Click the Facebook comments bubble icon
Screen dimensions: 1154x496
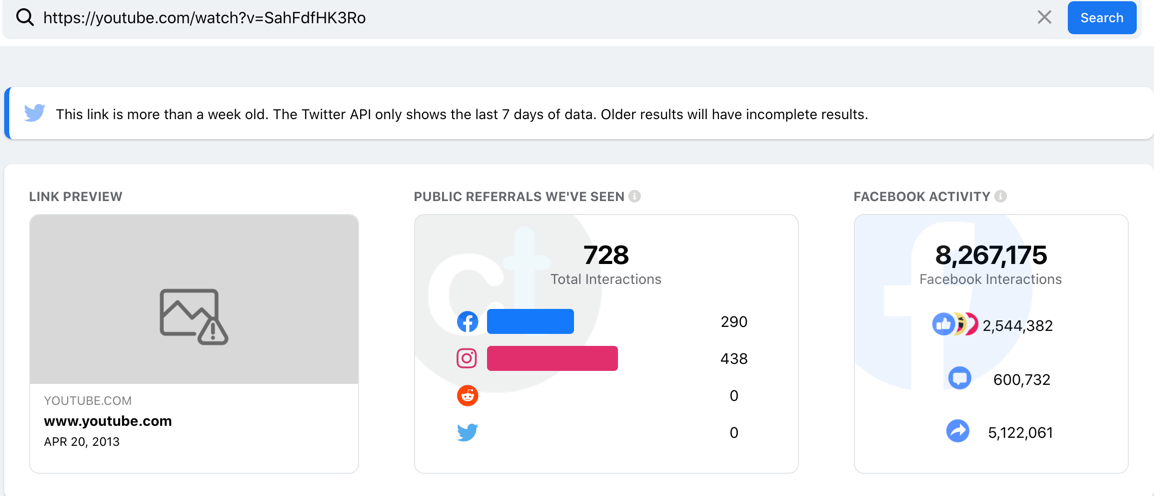tap(959, 378)
